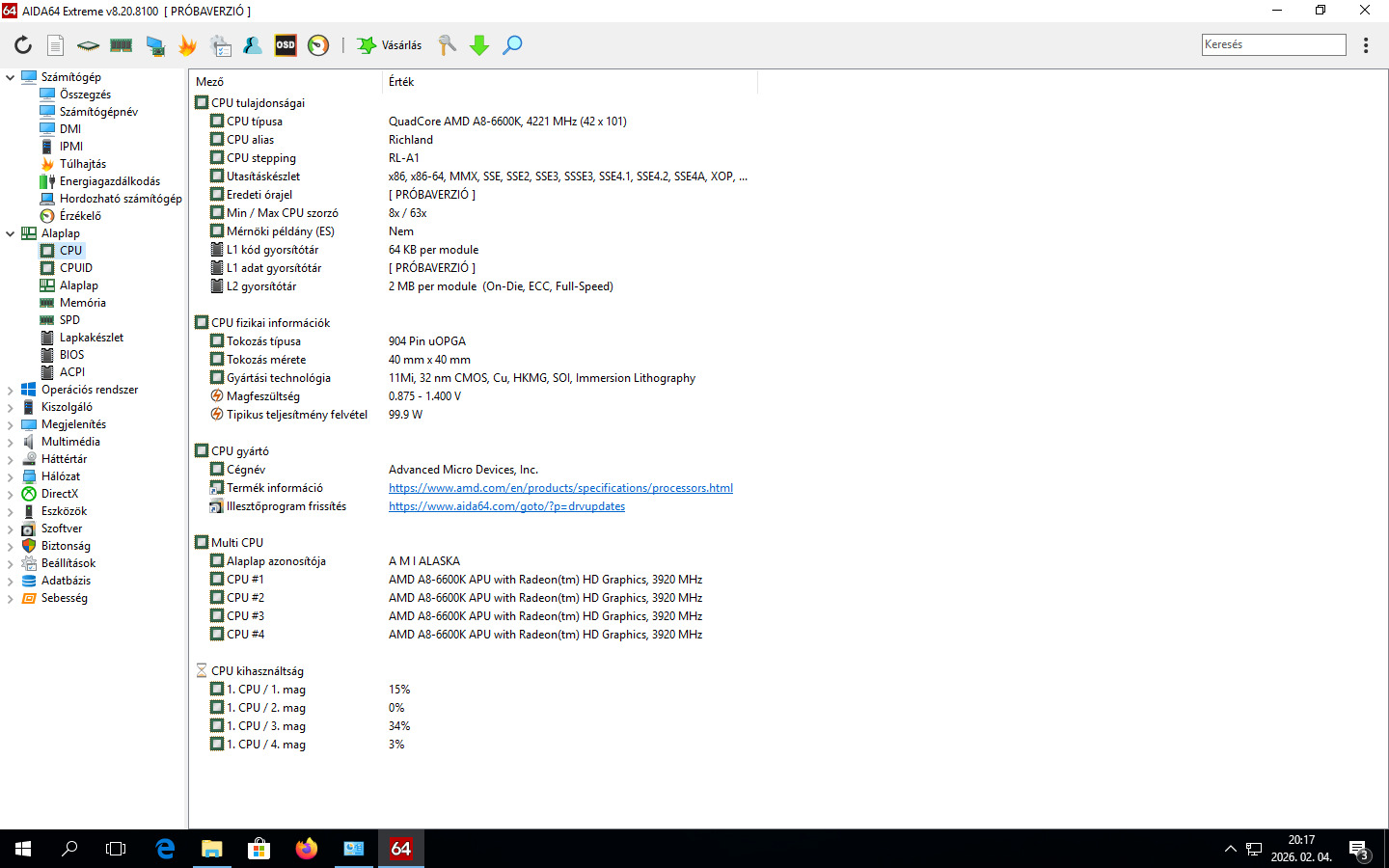The image size is (1389, 868).
Task: Select Érzékelő tree item
Action: (80, 216)
